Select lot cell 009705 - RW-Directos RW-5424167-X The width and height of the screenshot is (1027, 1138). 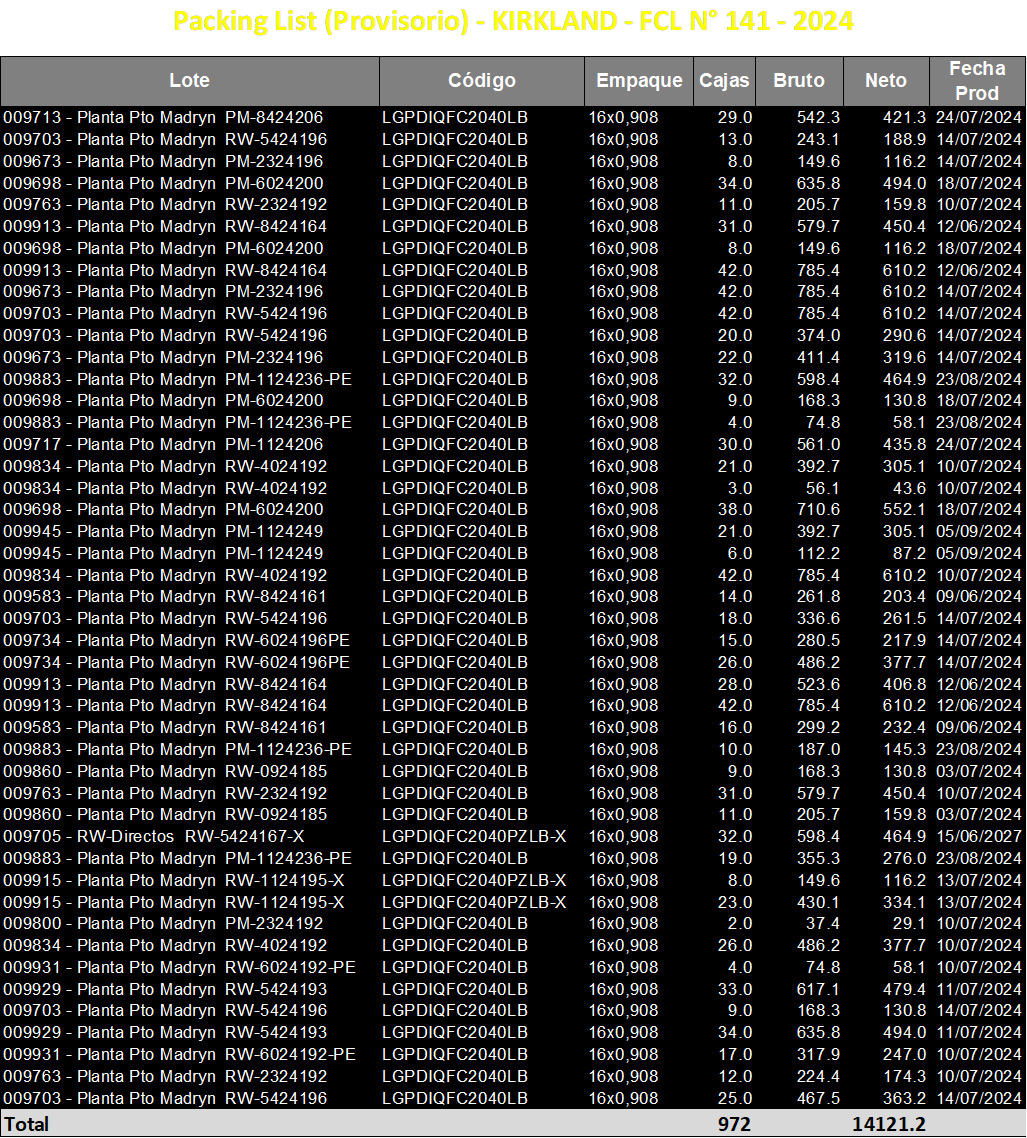pyautogui.click(x=154, y=836)
